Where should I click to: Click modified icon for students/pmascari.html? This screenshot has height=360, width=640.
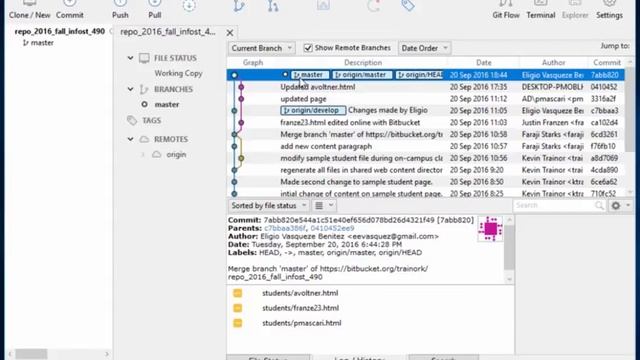click(238, 323)
